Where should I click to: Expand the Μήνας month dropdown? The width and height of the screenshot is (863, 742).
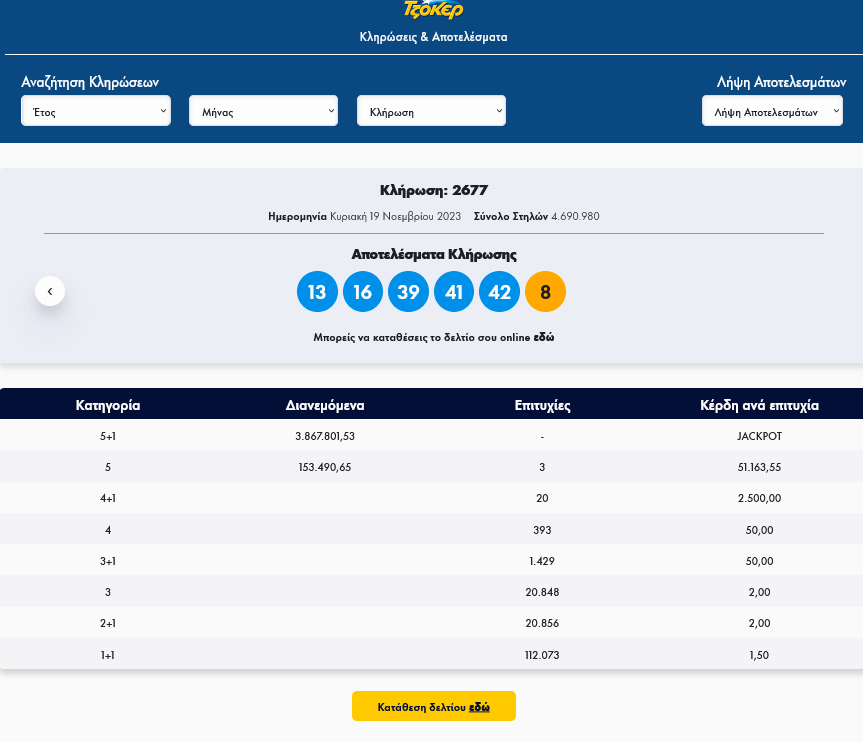point(263,111)
